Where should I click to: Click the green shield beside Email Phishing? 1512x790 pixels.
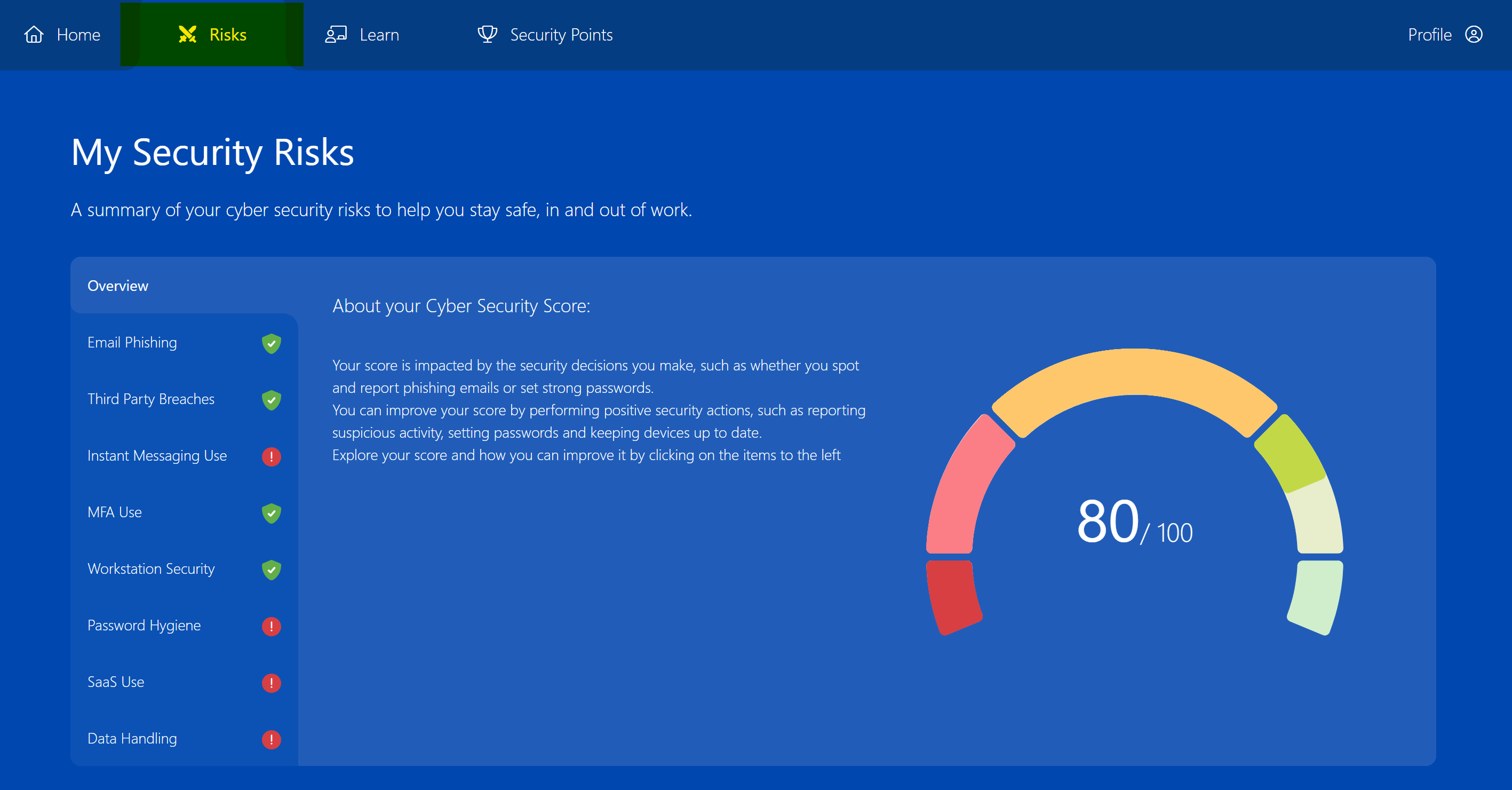point(271,344)
